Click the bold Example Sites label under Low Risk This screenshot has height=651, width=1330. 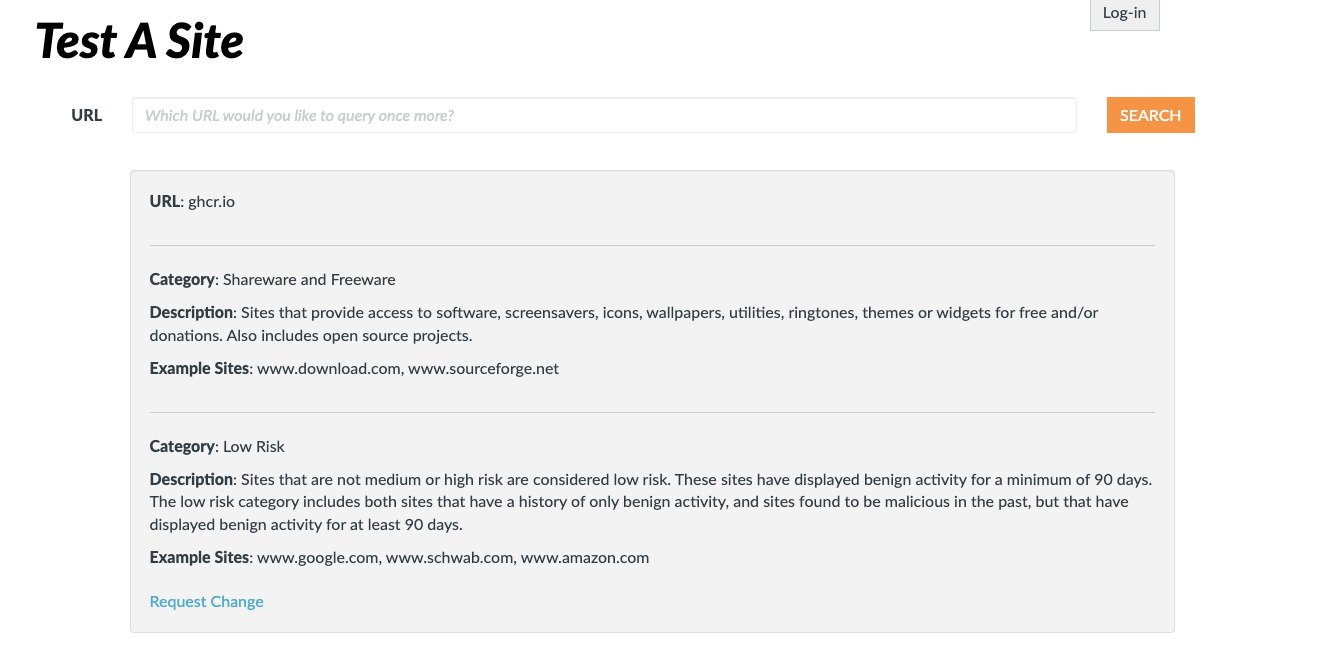pos(201,558)
